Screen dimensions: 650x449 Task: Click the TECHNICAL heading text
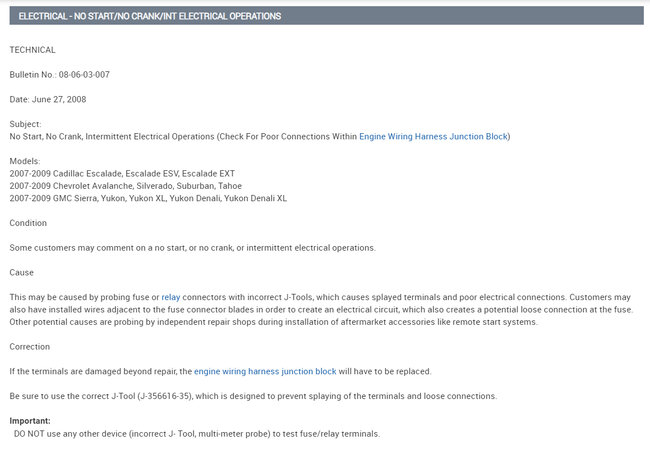(33, 49)
